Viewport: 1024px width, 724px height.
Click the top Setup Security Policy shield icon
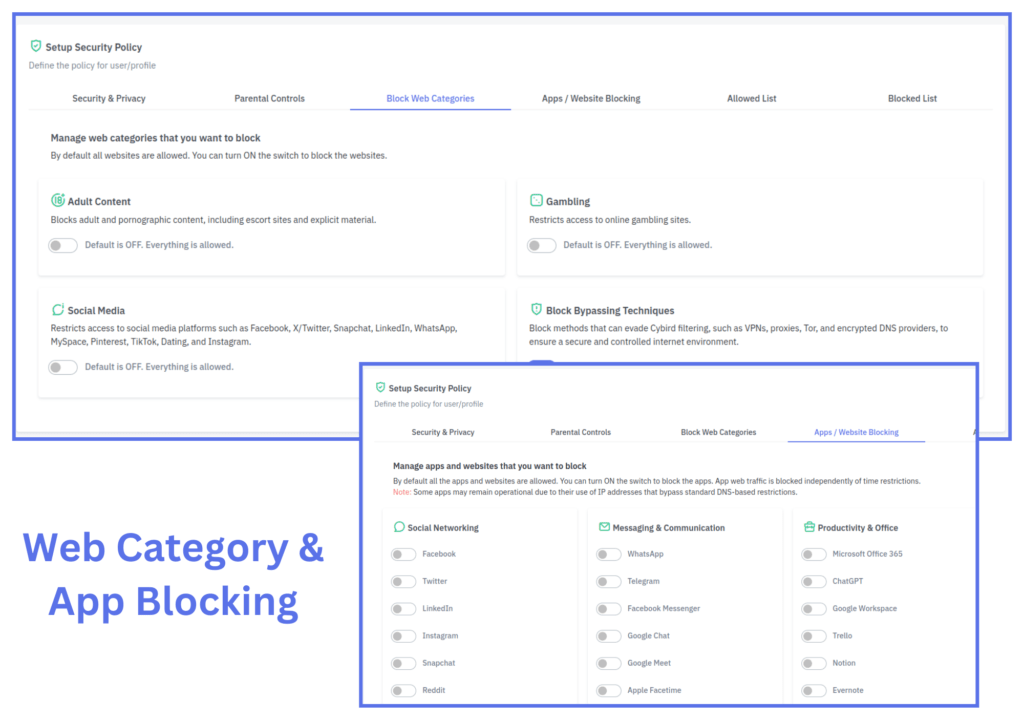[x=36, y=46]
